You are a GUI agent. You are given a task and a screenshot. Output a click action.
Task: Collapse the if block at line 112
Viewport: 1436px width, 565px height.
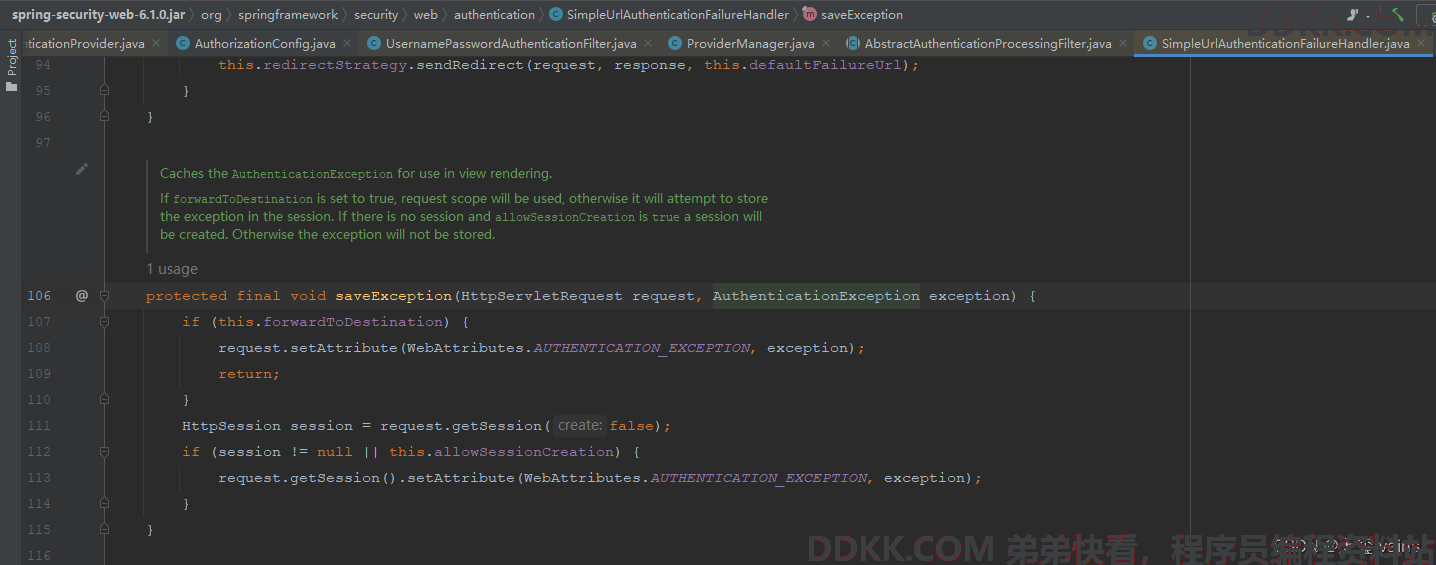pos(104,452)
